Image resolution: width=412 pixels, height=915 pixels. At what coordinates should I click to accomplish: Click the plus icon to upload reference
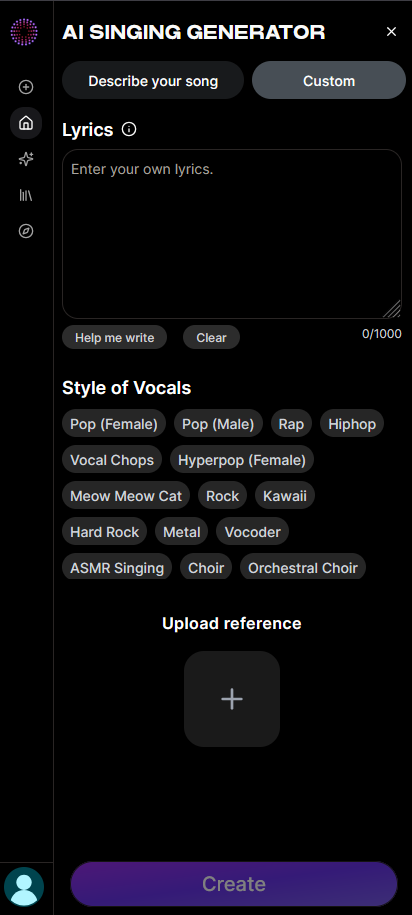click(232, 699)
